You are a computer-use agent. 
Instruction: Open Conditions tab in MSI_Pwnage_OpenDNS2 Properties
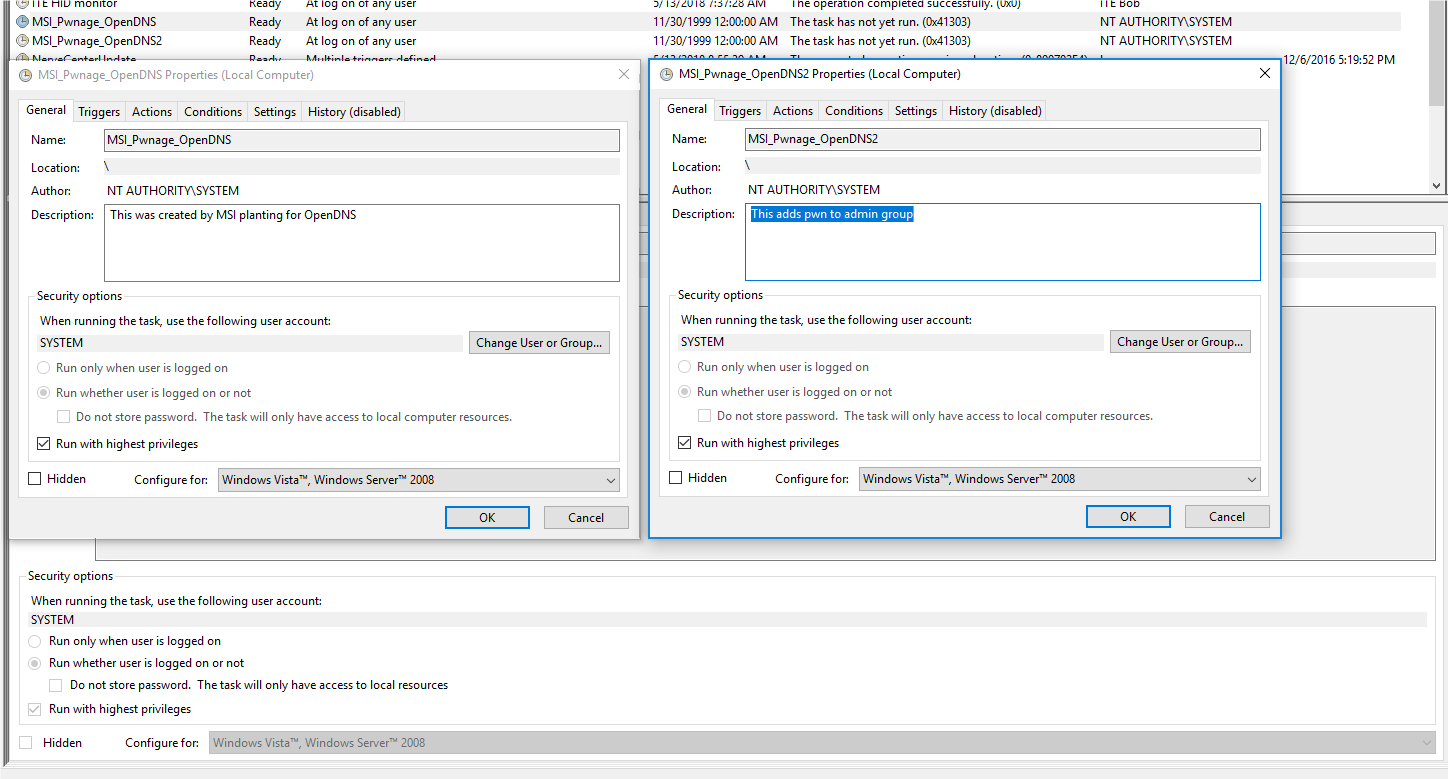[854, 111]
